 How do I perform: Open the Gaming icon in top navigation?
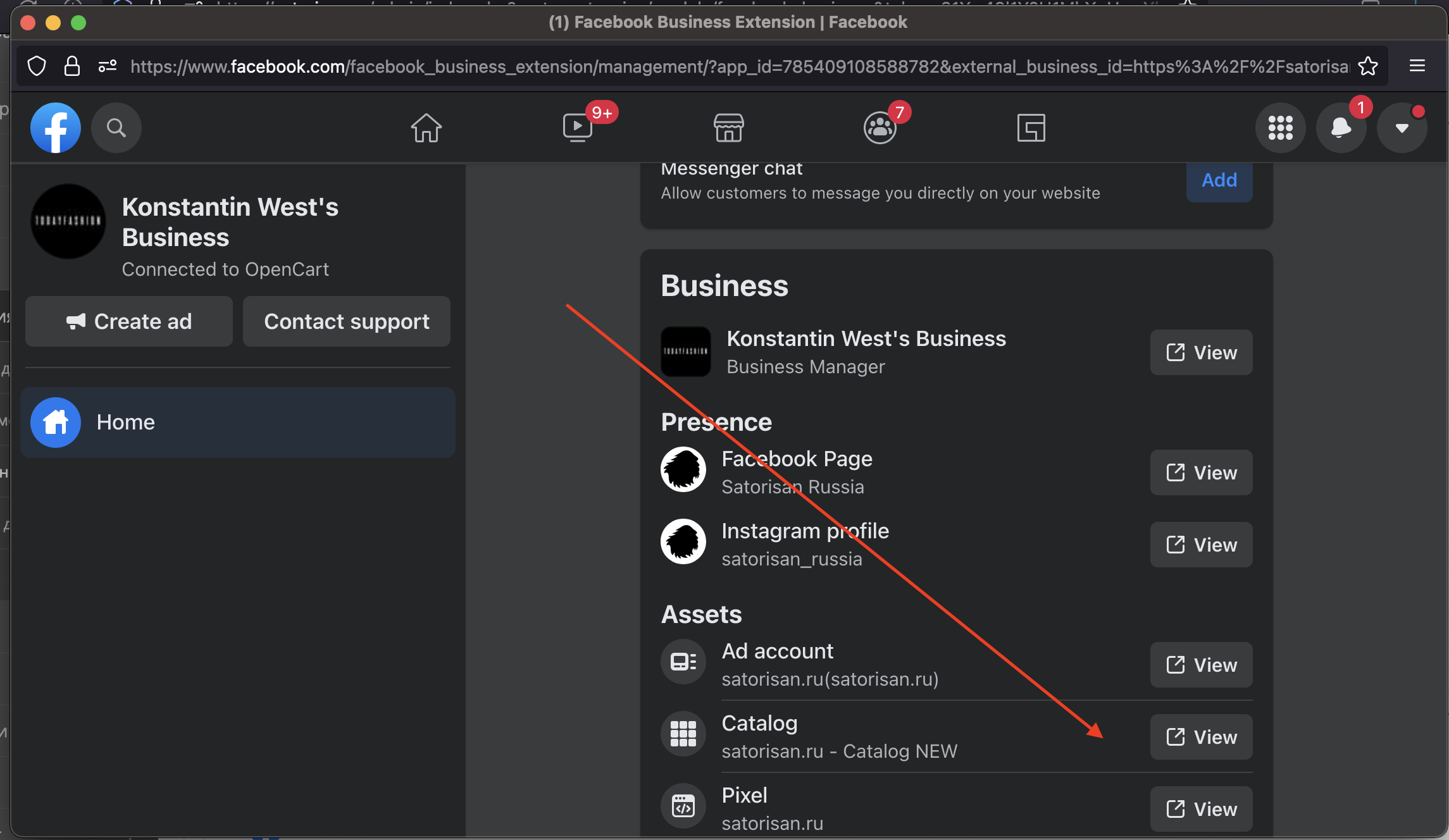pyautogui.click(x=1031, y=128)
